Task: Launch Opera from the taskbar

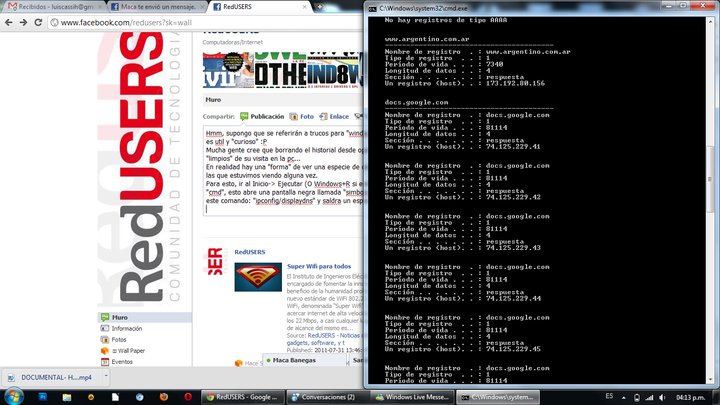Action: pyautogui.click(x=188, y=397)
